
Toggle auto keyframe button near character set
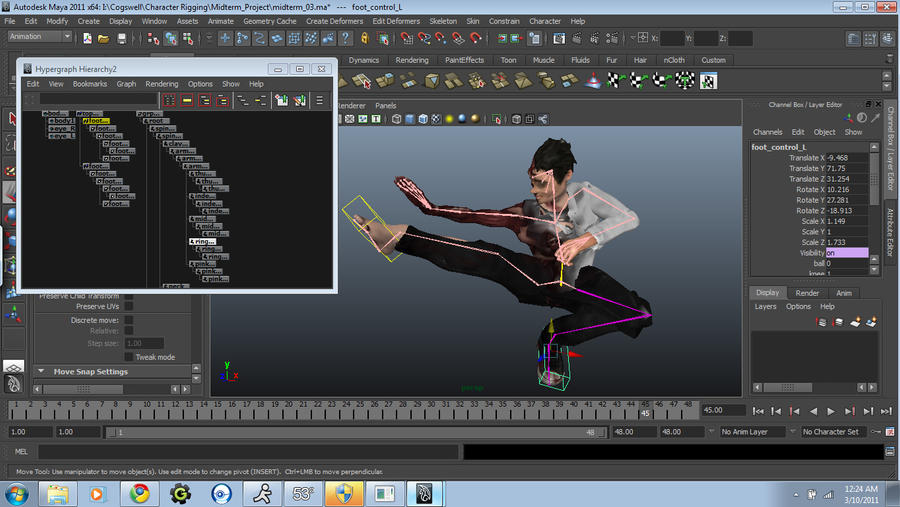tap(876, 432)
